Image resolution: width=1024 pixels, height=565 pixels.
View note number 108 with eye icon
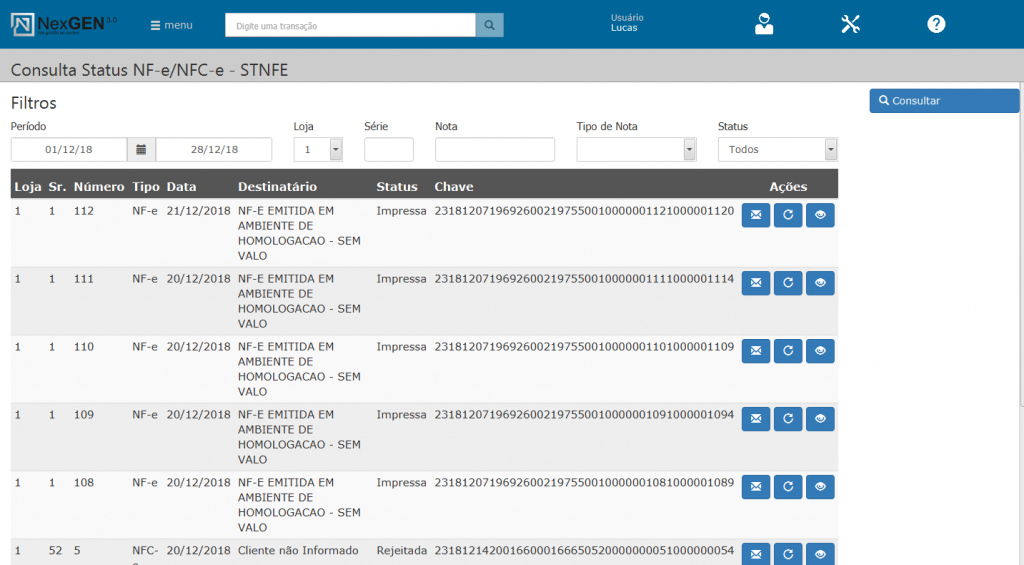(820, 487)
